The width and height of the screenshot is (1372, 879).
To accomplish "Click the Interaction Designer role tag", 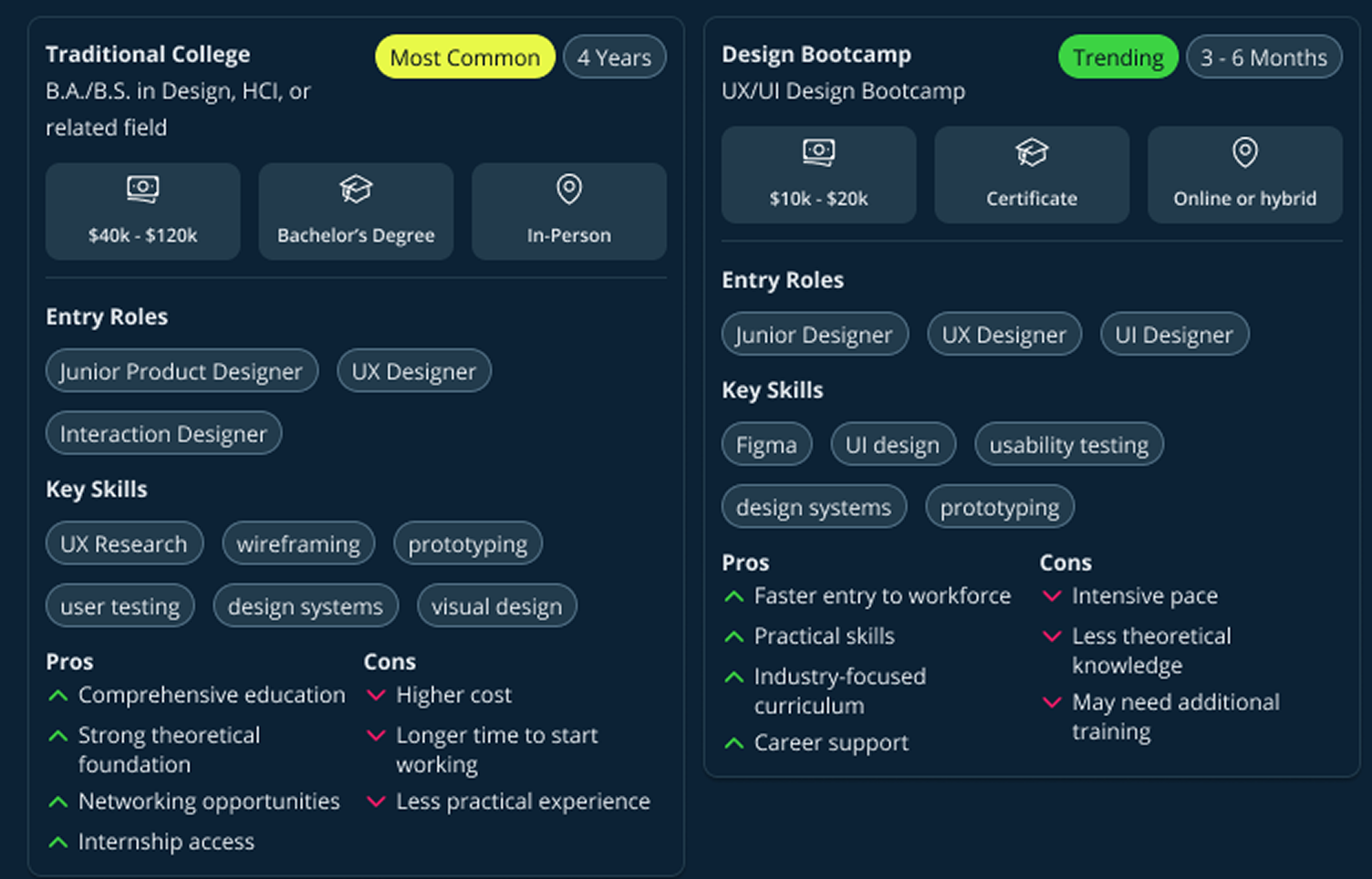I will click(163, 434).
